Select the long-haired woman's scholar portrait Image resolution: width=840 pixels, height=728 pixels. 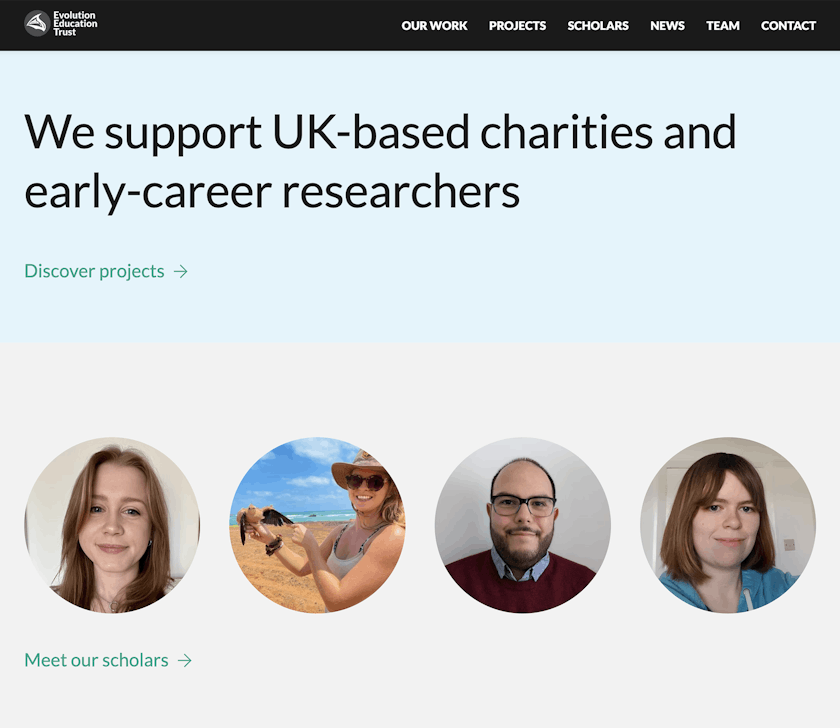(112, 525)
